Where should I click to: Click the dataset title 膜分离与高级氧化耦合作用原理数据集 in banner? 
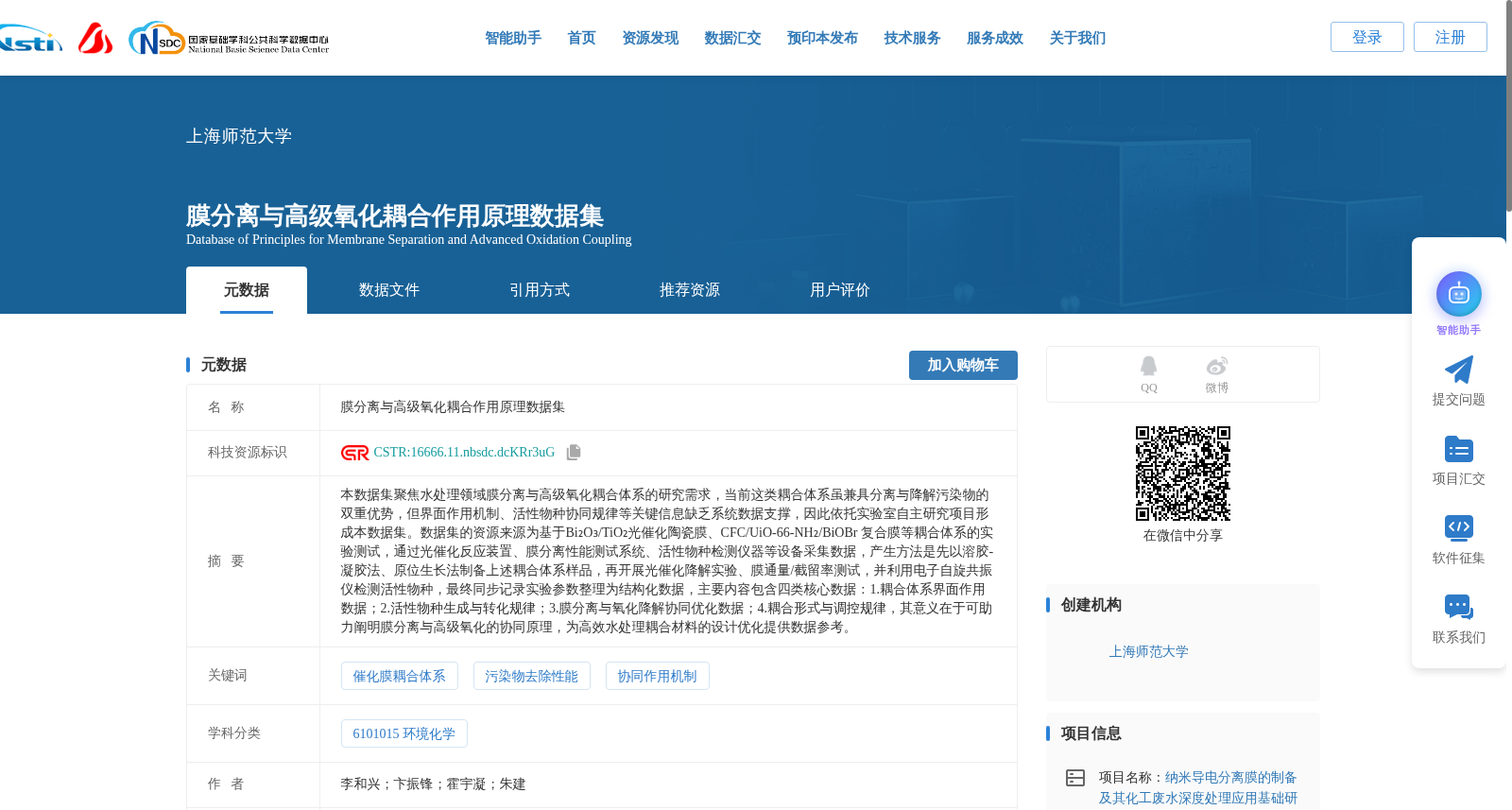(x=395, y=215)
